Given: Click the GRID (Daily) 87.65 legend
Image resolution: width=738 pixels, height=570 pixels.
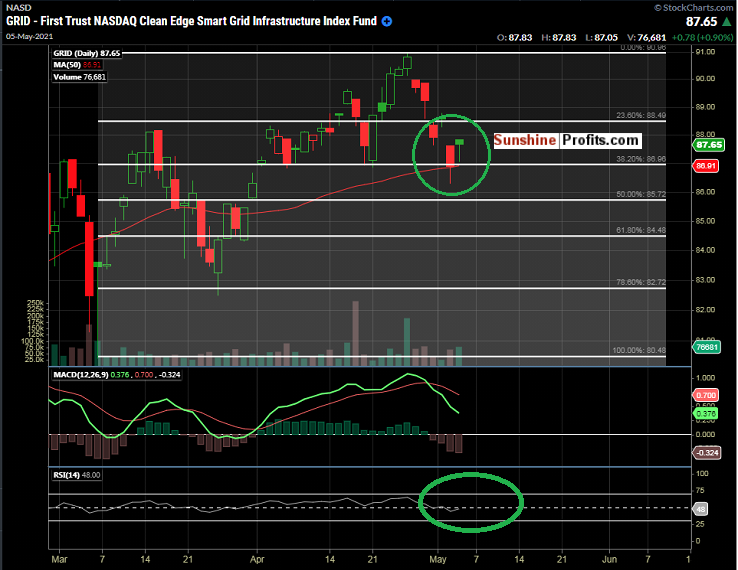Looking at the screenshot, I should 87,53.
